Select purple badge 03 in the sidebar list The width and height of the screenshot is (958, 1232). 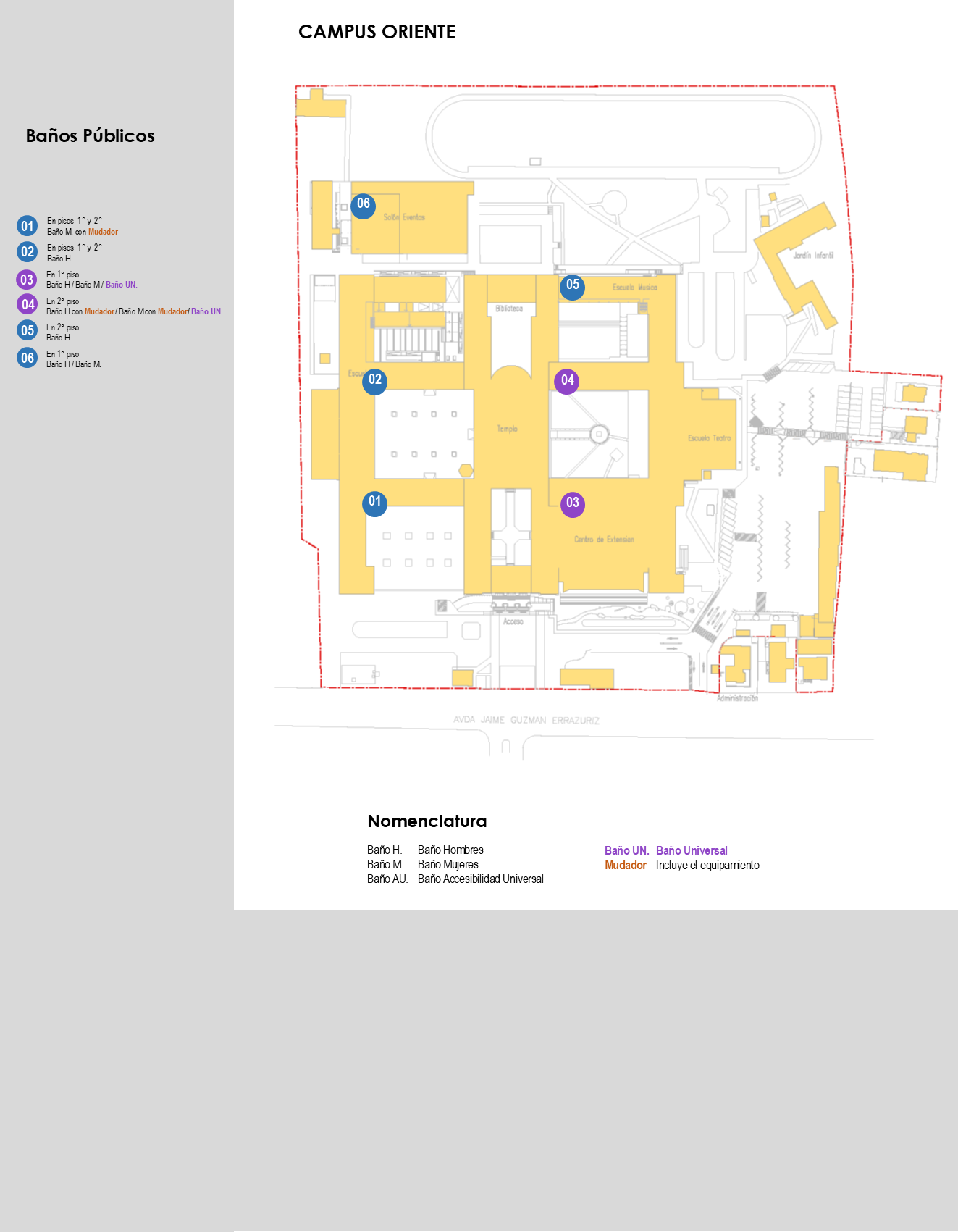click(27, 280)
